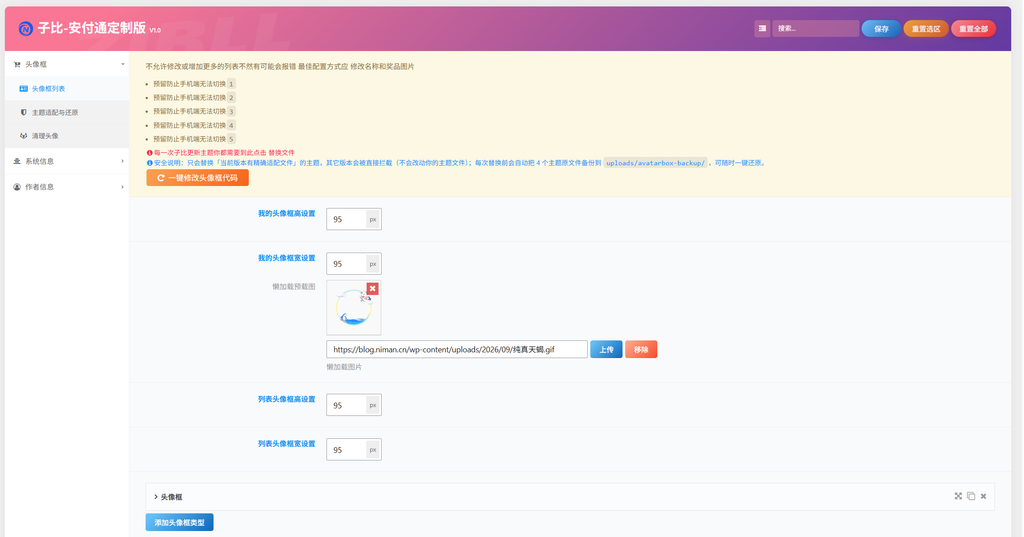Click the blue 保存 button
Viewport: 1024px width, 537px height.
(x=881, y=29)
